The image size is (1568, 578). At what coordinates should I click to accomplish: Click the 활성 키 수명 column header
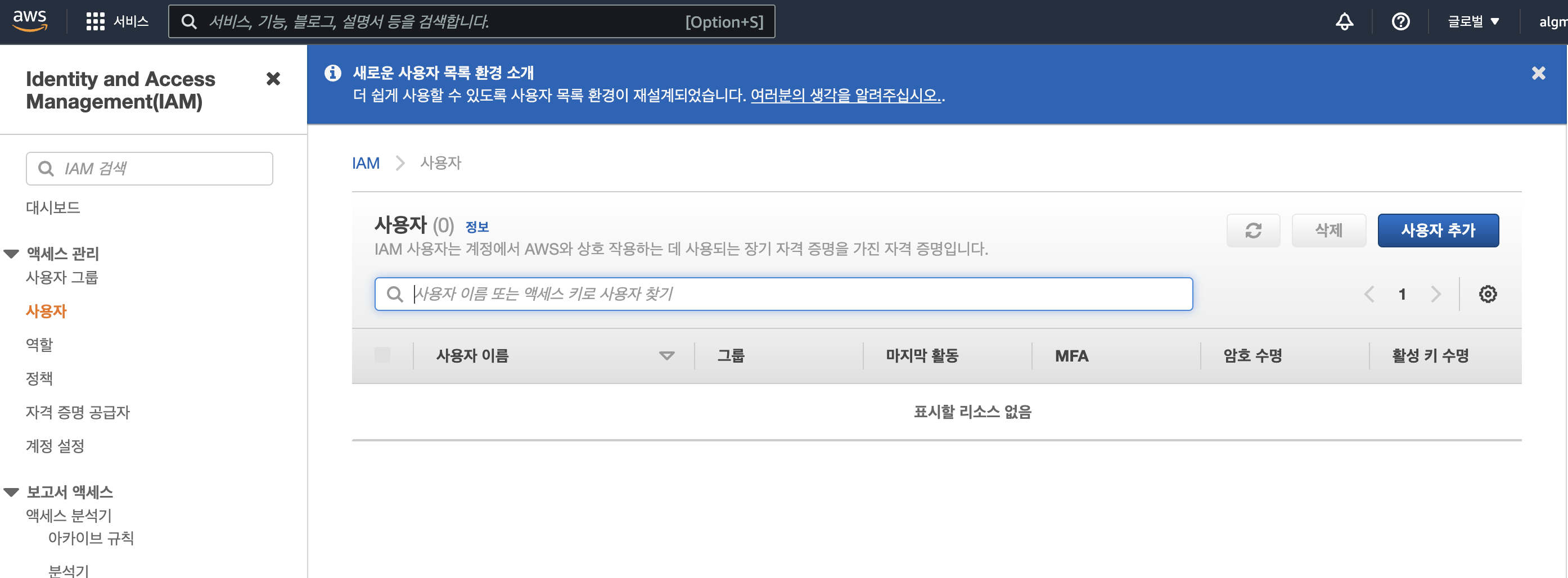click(x=1430, y=356)
